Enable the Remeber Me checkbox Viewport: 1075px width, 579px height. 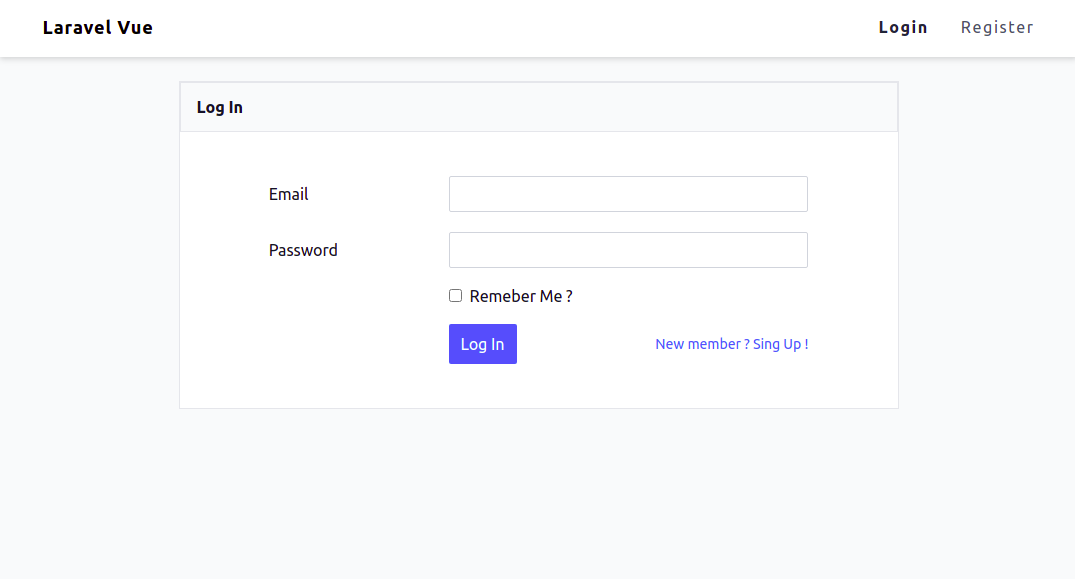coord(455,295)
